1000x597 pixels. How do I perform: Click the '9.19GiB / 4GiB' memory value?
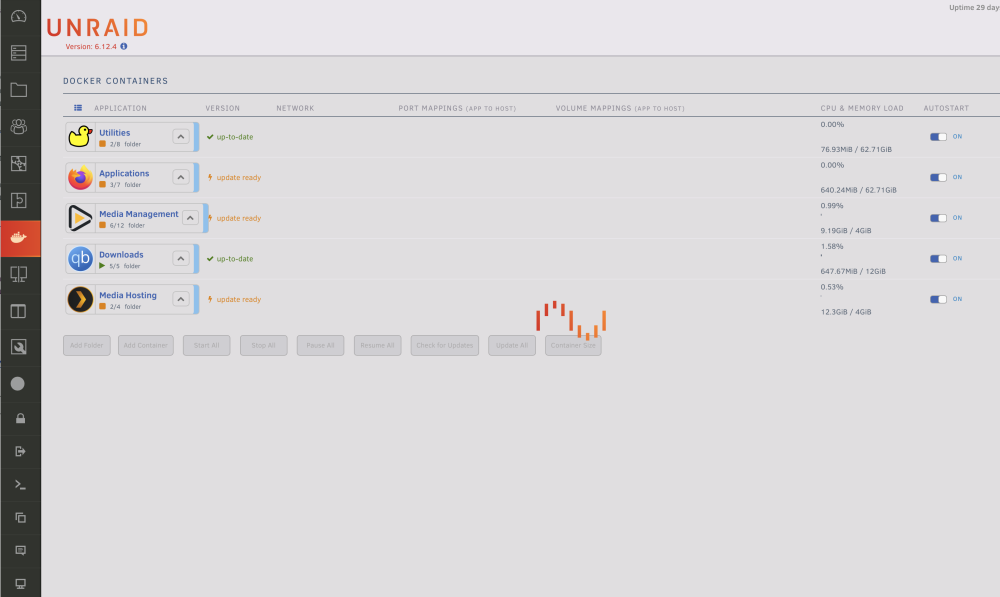click(846, 231)
